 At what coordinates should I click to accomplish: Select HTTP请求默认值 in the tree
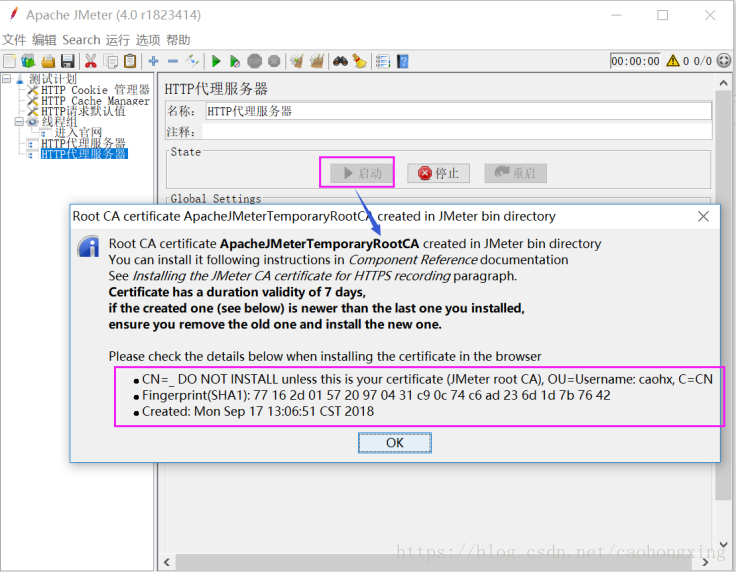pyautogui.click(x=83, y=111)
